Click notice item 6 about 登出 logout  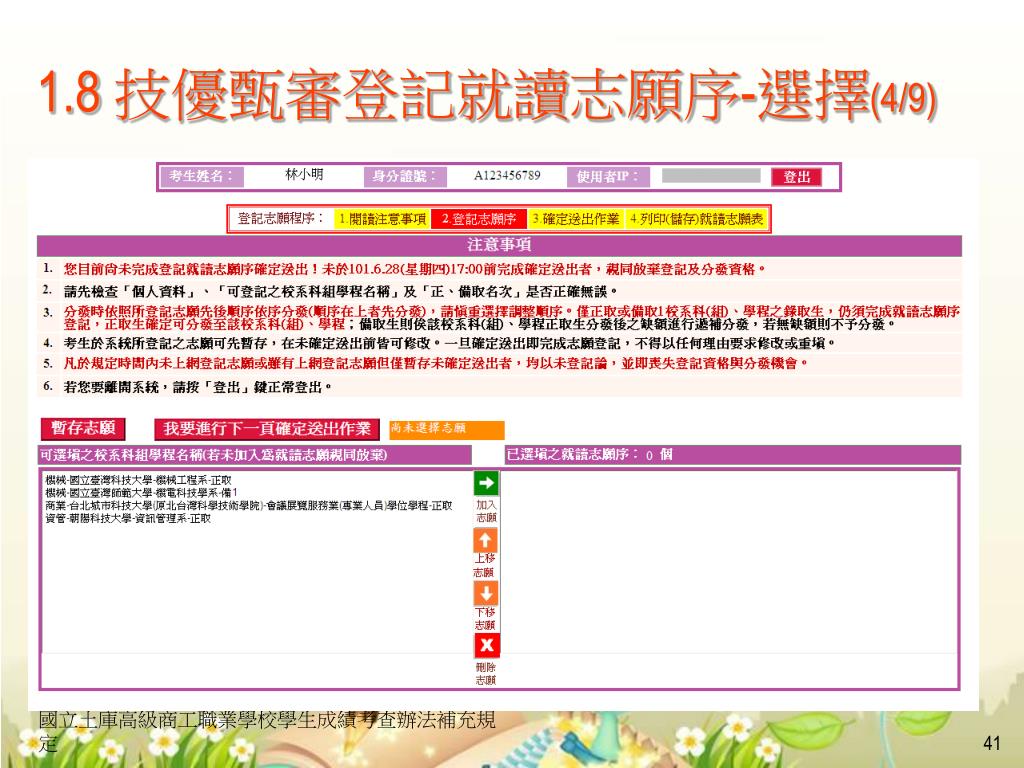coord(500,387)
